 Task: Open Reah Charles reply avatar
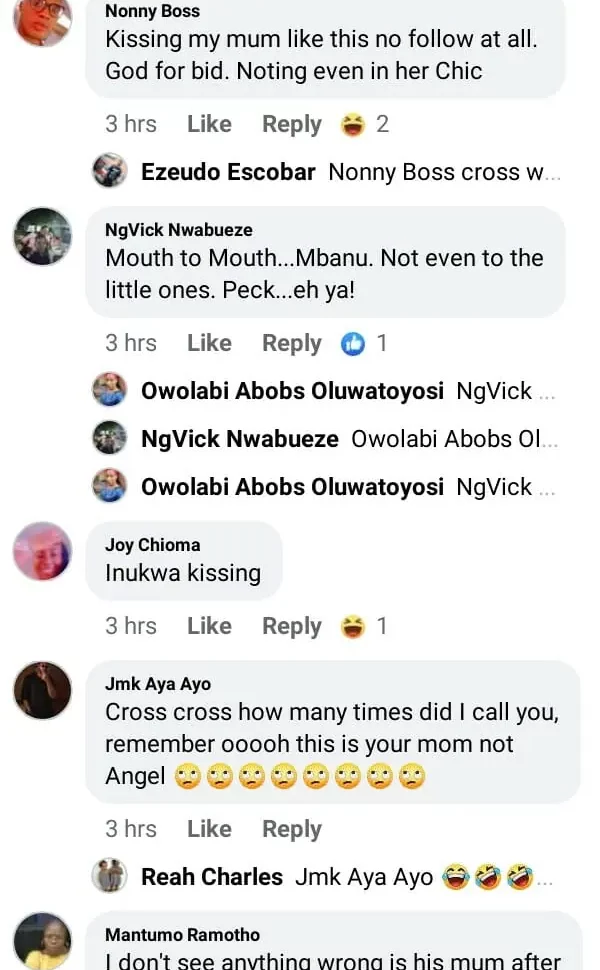109,877
